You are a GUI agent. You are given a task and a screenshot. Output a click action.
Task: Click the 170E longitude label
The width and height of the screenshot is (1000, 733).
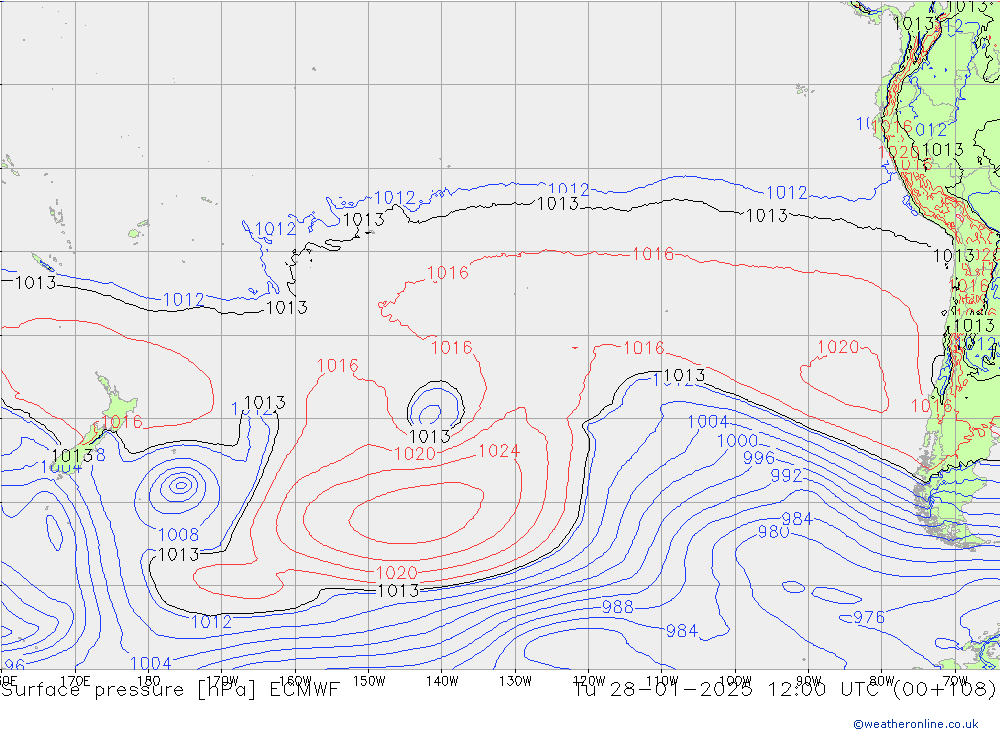coord(75,680)
